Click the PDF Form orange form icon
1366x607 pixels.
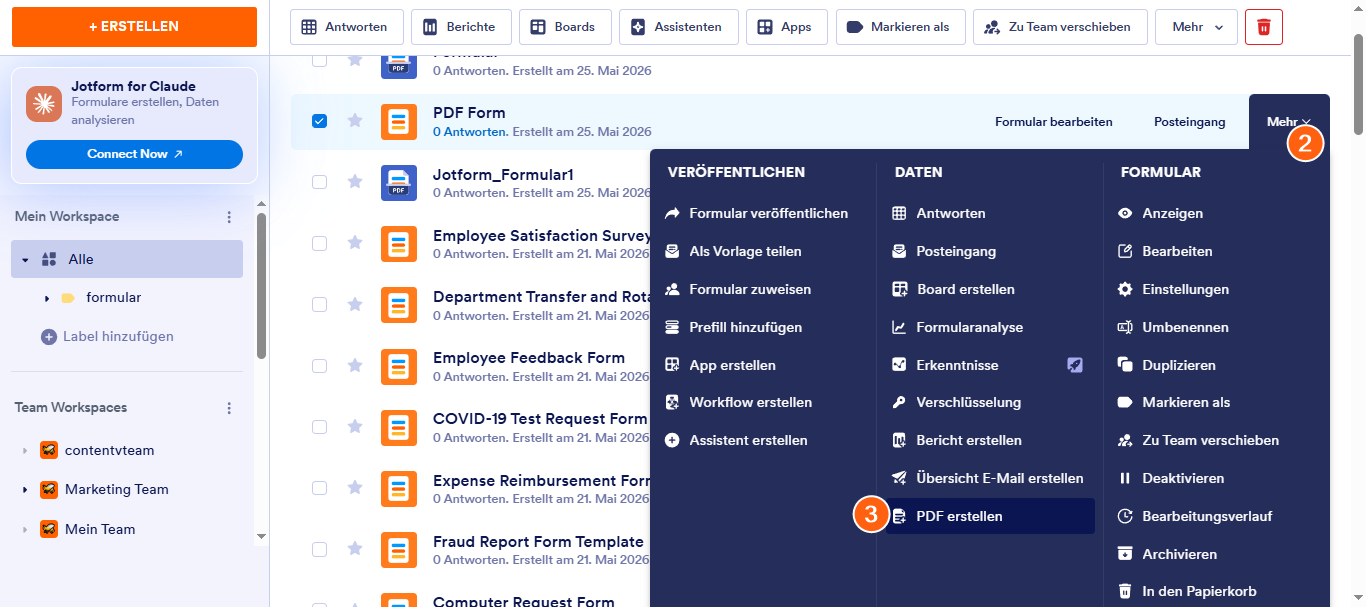tap(399, 122)
